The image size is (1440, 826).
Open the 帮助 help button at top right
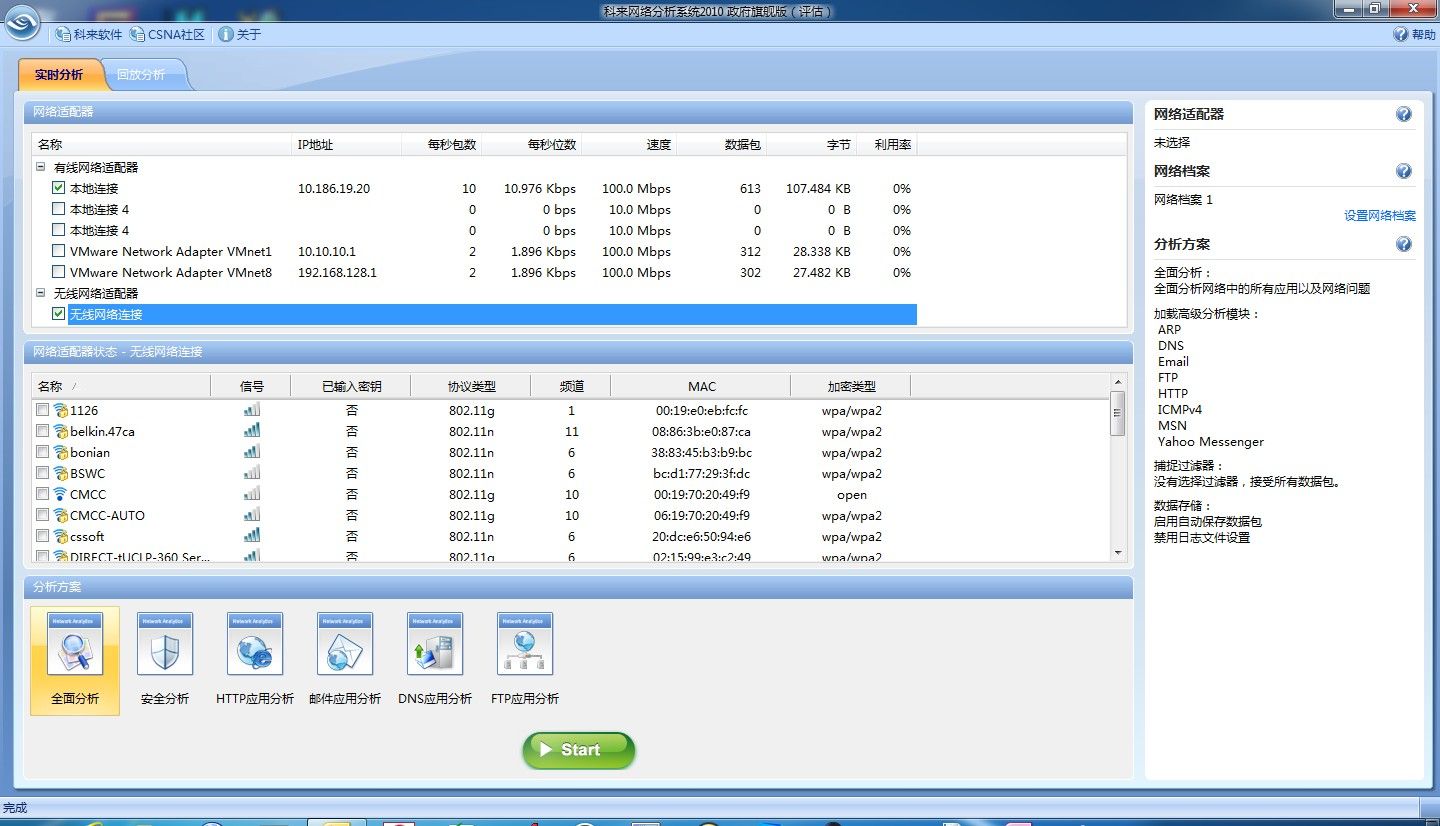[1415, 35]
